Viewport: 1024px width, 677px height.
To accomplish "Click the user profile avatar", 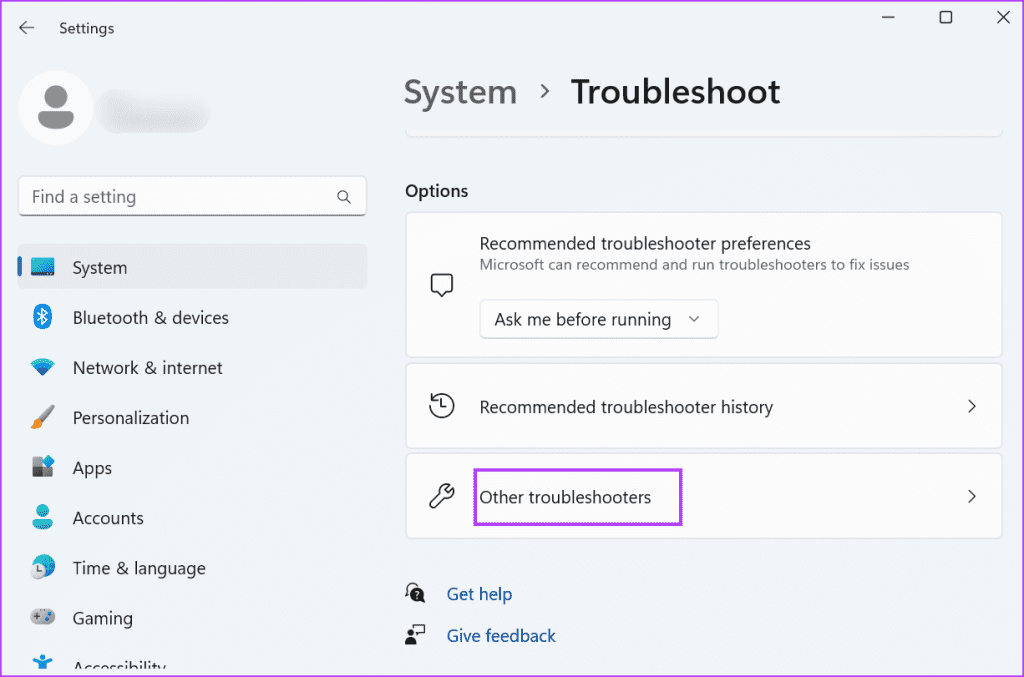I will pyautogui.click(x=56, y=108).
